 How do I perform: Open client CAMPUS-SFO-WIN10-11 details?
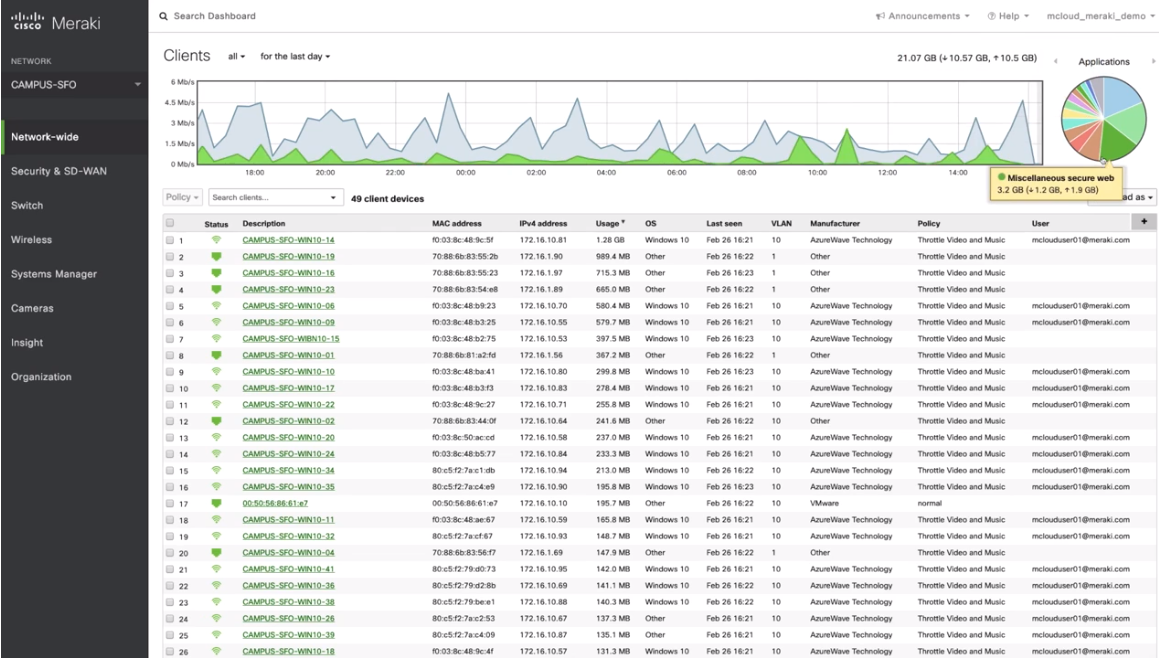[288, 520]
